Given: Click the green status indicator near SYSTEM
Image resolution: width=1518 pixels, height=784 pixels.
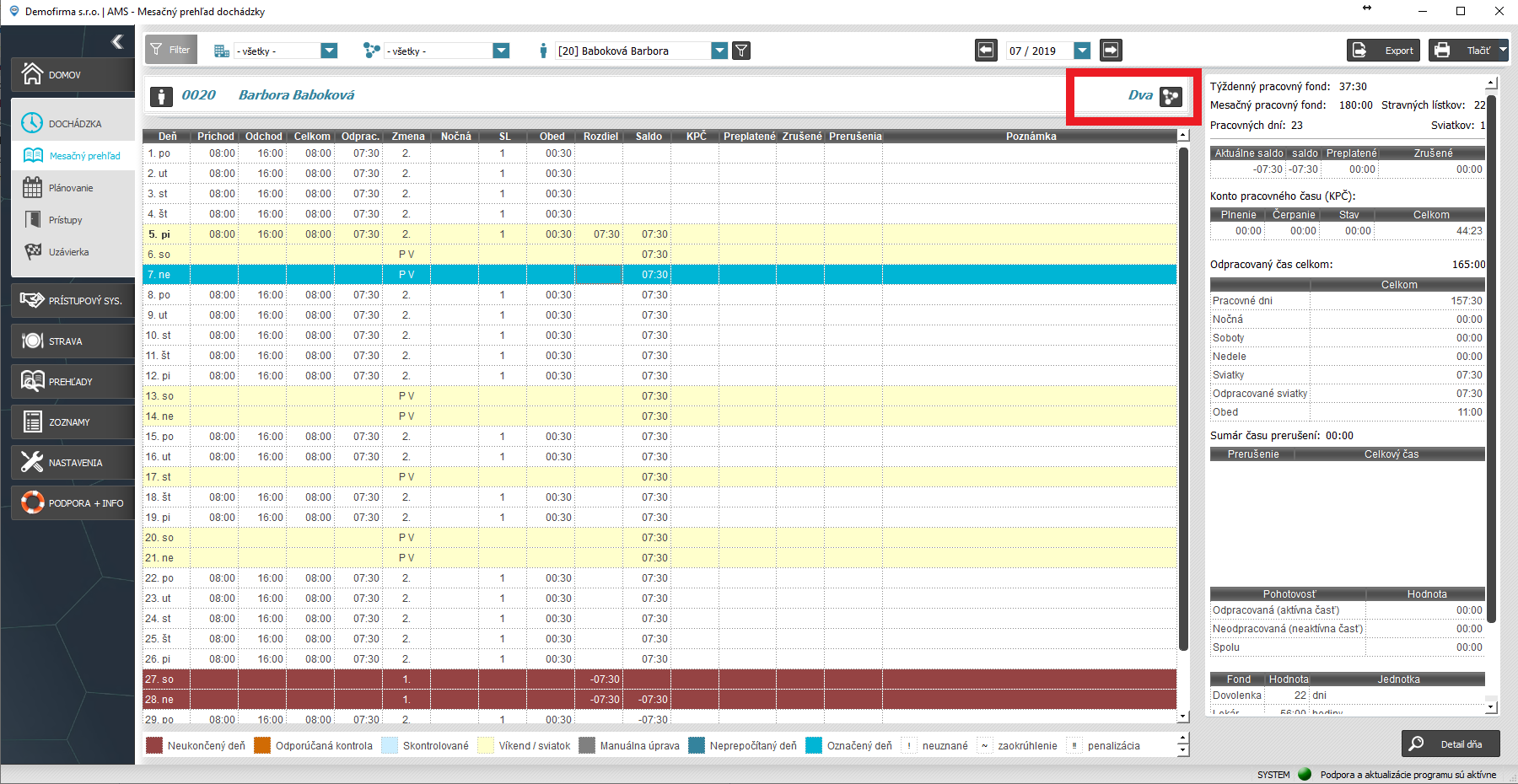Looking at the screenshot, I should click(1305, 774).
